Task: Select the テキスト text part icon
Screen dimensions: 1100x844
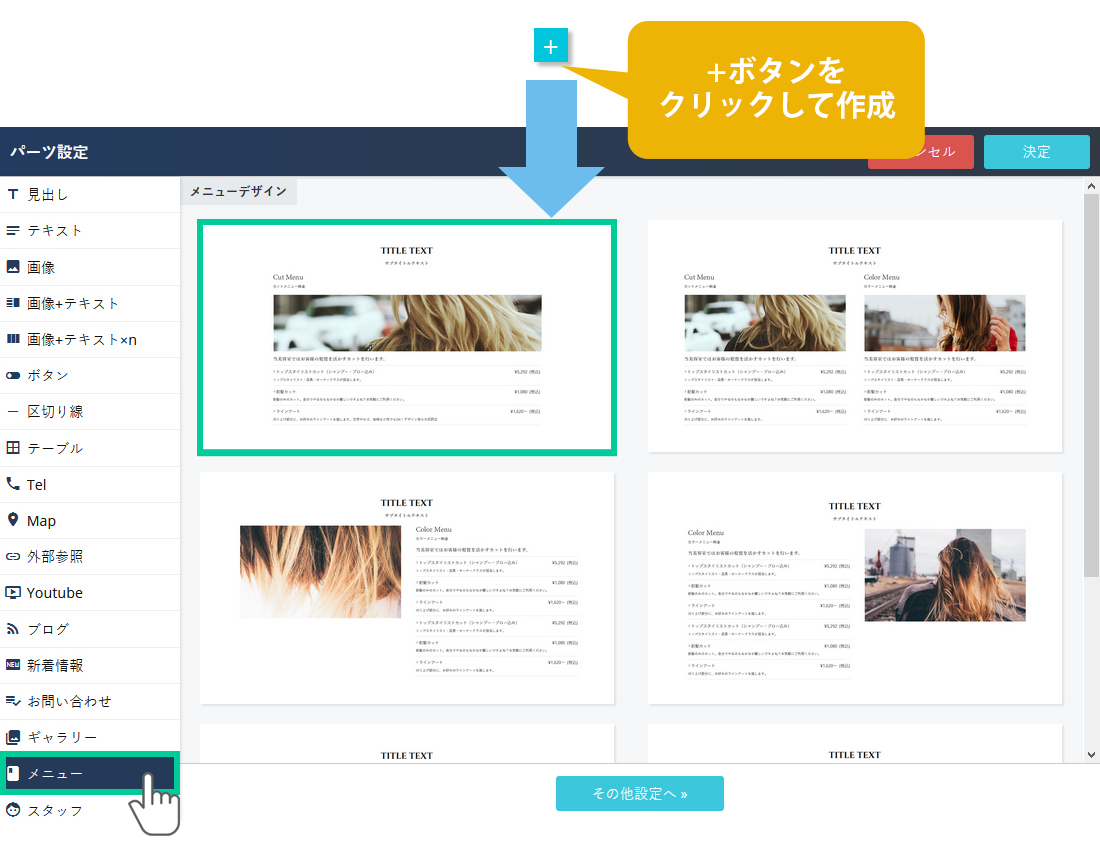Action: tap(13, 230)
